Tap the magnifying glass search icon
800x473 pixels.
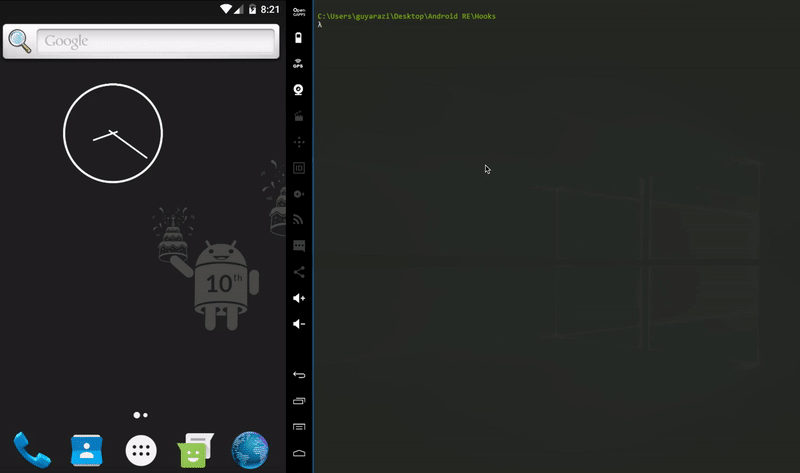pyautogui.click(x=19, y=41)
